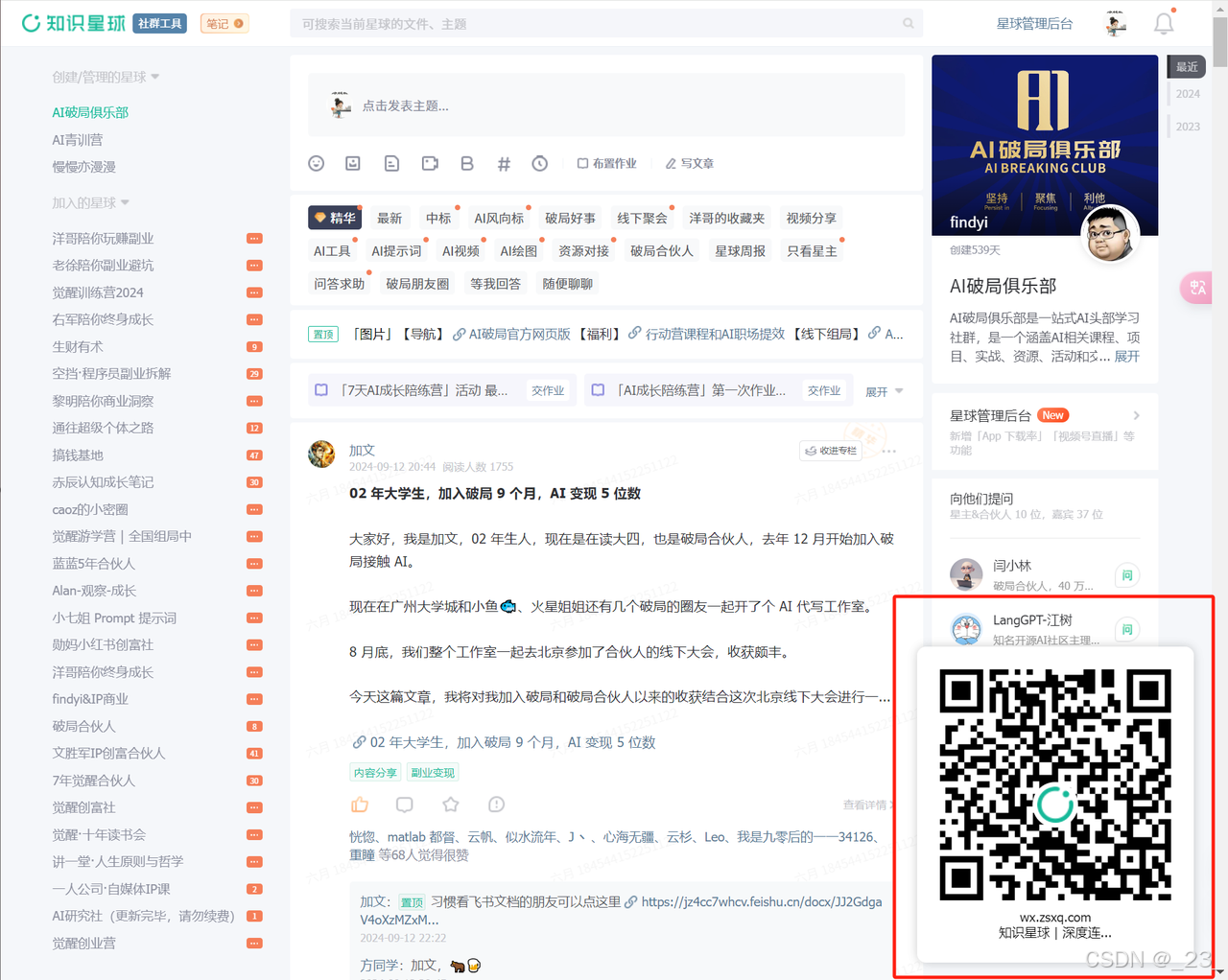
Task: Enable the 只看星主 filter
Action: pos(812,250)
